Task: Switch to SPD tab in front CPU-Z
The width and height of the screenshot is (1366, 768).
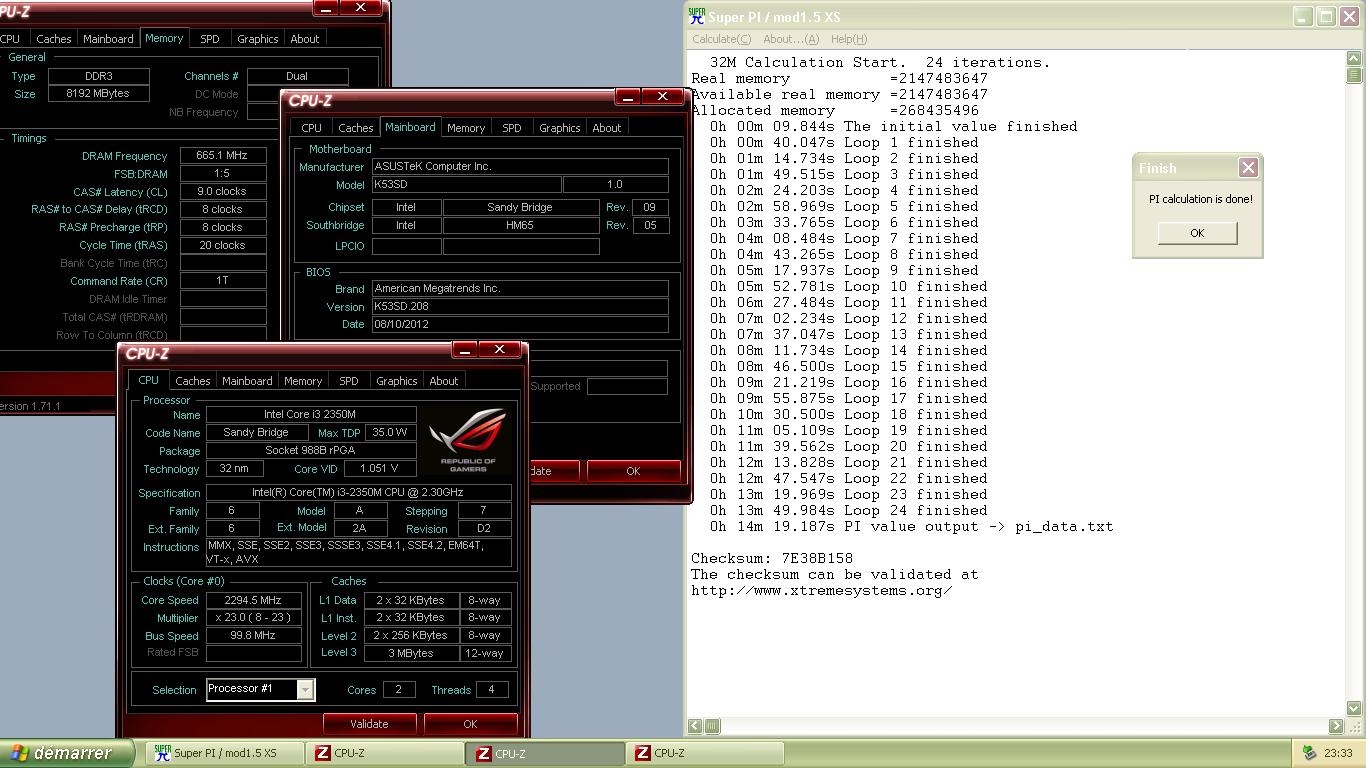Action: (348, 381)
